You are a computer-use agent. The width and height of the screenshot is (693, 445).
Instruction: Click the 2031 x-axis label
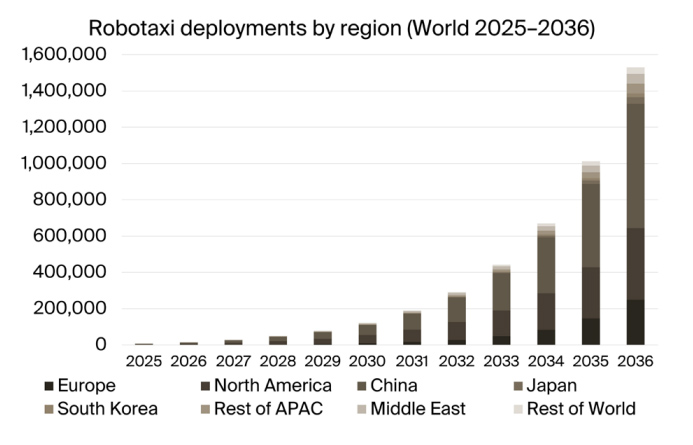(x=412, y=361)
